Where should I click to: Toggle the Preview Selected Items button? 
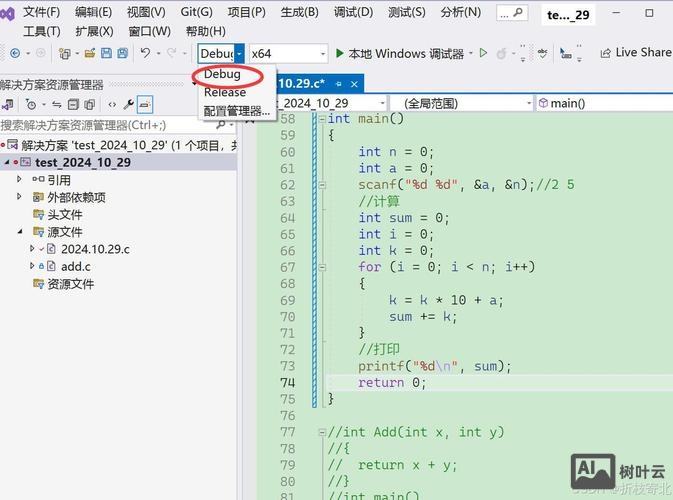pos(145,104)
